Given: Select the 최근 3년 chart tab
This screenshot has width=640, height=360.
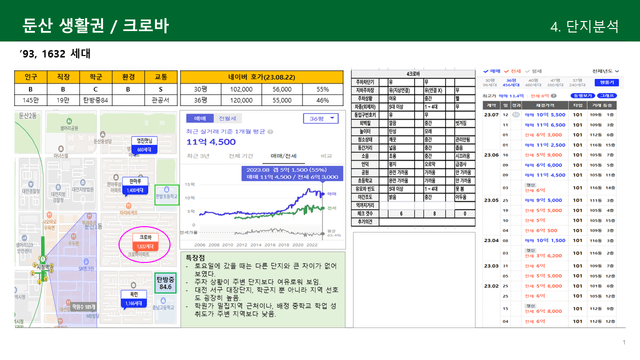Looking at the screenshot, I should click(x=199, y=156).
